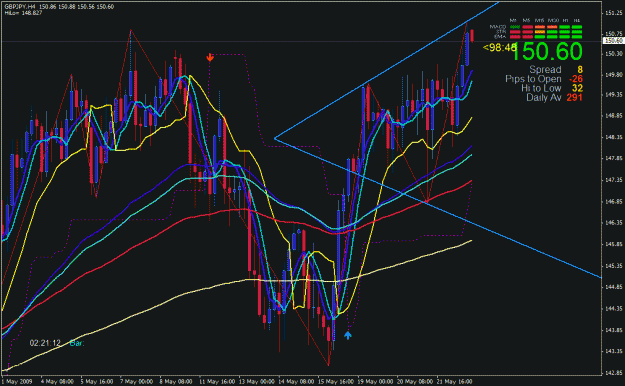Click the 1 May 2009 date label
Viewport: 625px width, 386px height.
click(17, 382)
